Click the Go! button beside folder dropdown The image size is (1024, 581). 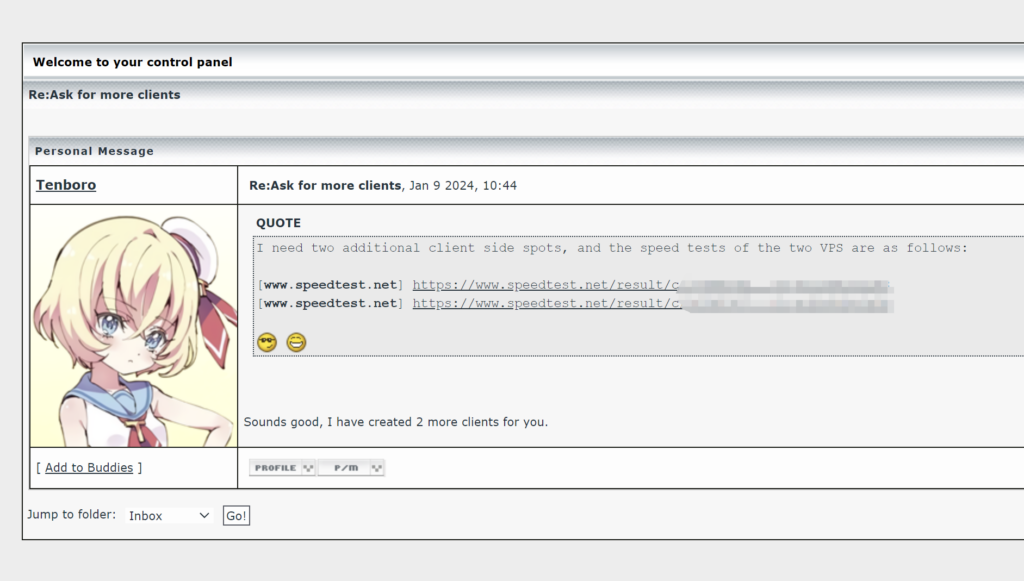click(x=236, y=516)
